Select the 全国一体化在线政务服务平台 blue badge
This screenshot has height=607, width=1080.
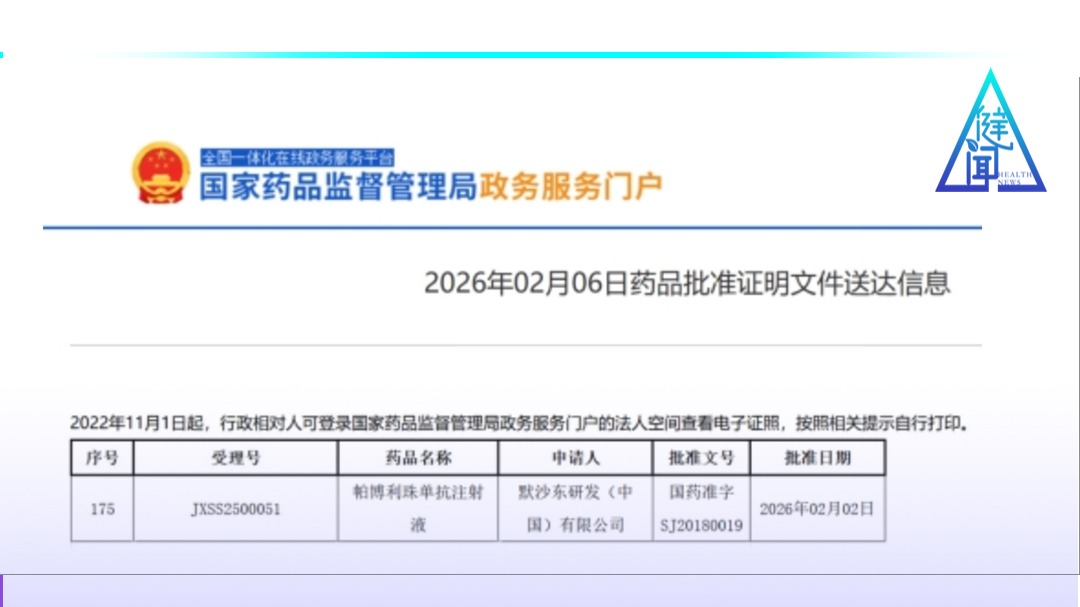click(297, 157)
